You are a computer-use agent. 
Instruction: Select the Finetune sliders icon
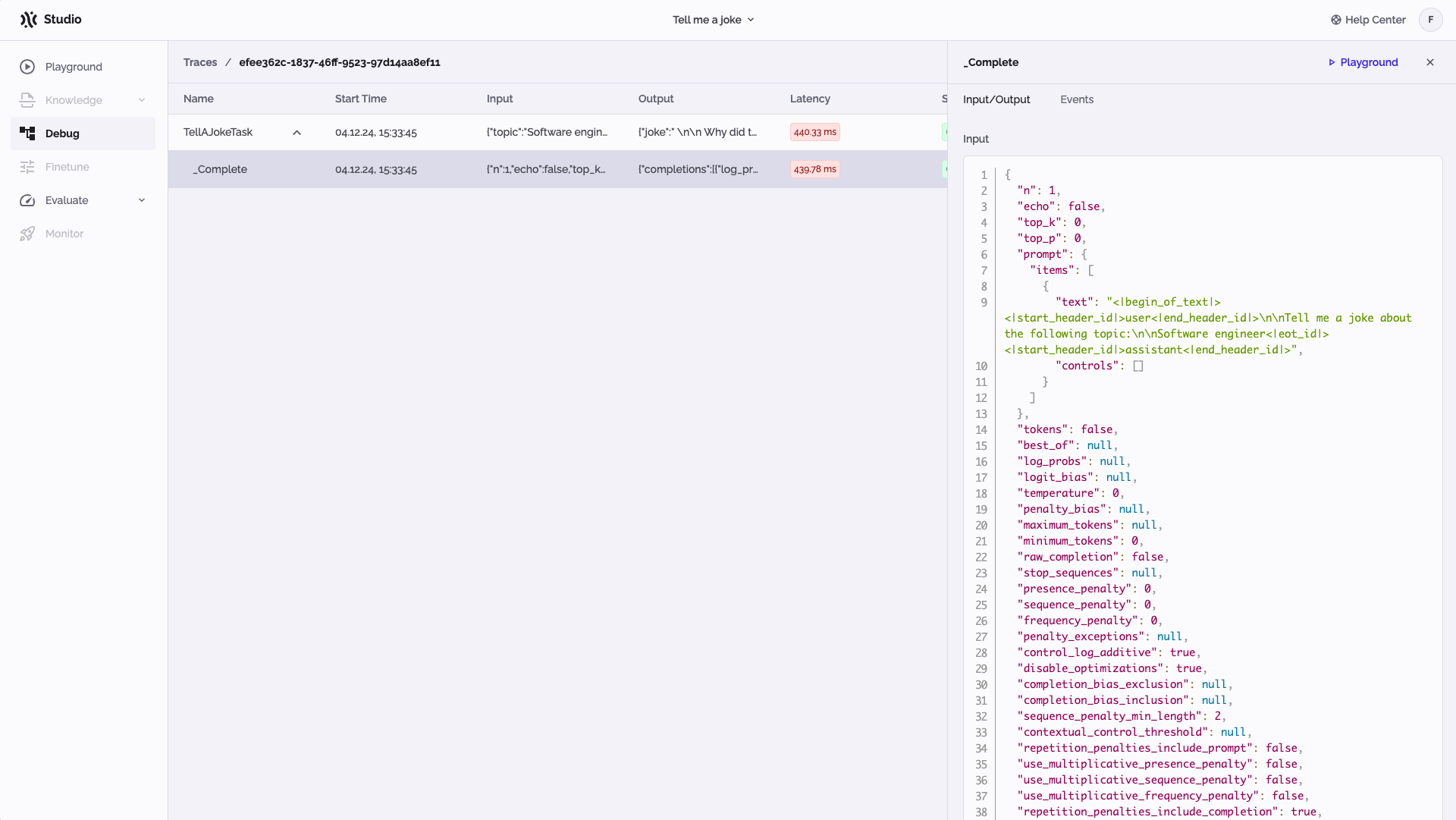coord(27,167)
